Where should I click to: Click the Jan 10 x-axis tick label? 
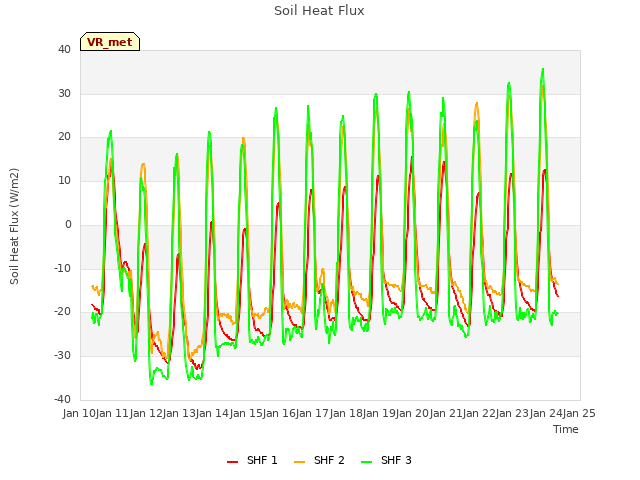(79, 413)
